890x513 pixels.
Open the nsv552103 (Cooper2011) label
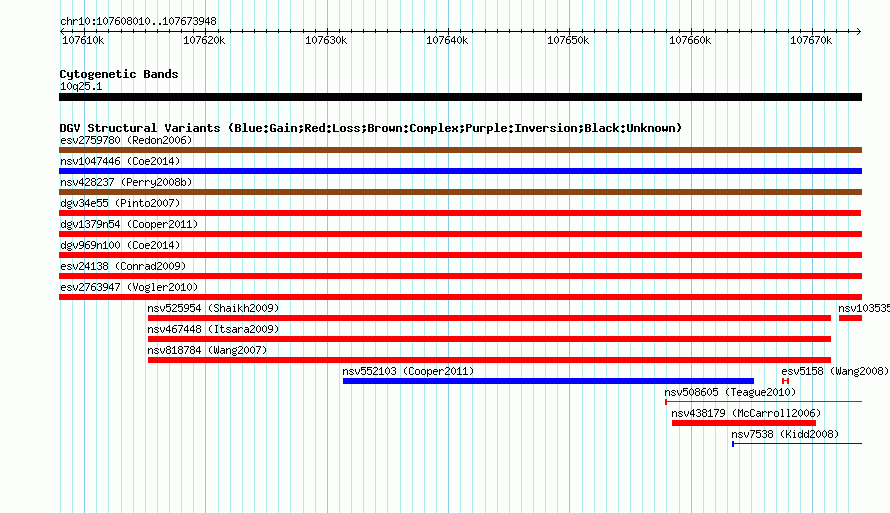point(408,371)
